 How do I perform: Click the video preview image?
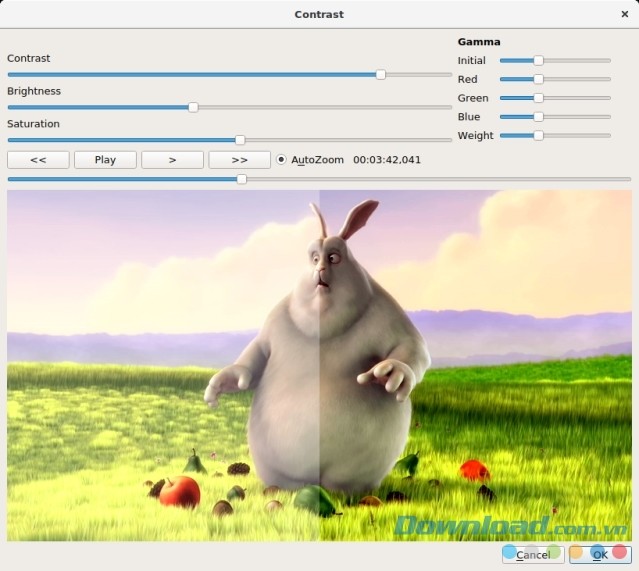point(319,365)
